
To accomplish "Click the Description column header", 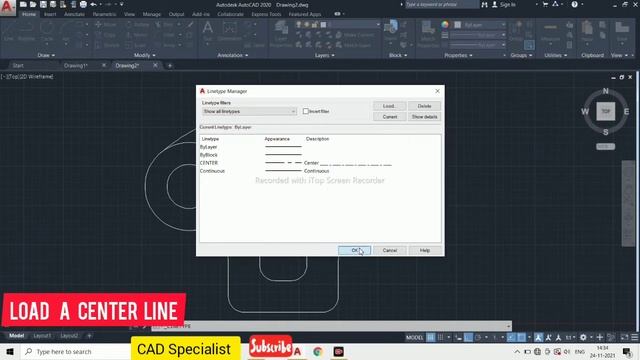I will pos(318,139).
